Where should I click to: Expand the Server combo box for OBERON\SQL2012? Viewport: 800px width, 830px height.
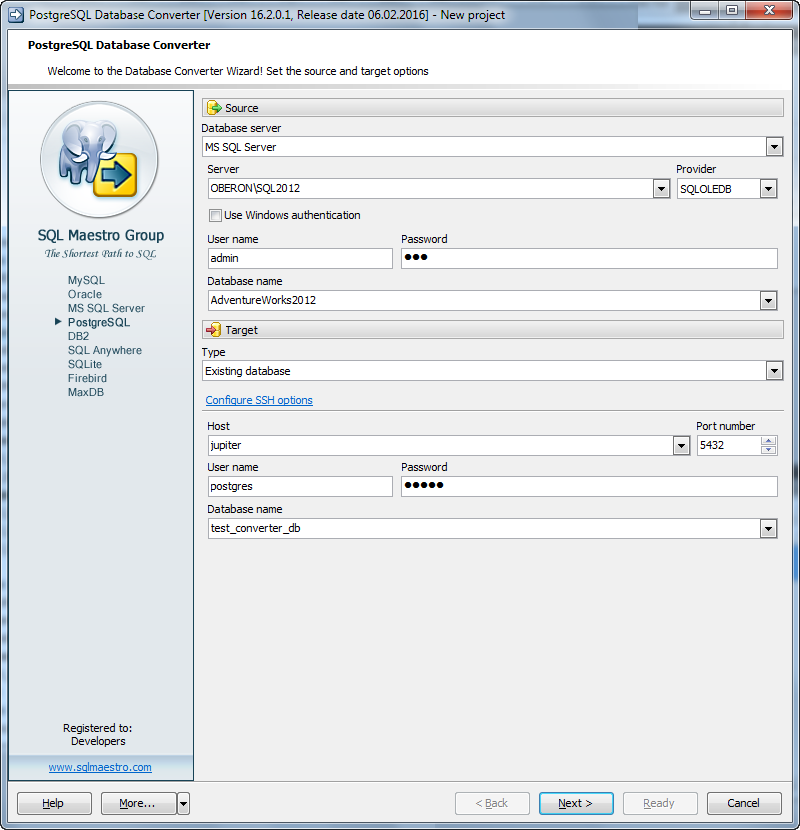point(661,188)
